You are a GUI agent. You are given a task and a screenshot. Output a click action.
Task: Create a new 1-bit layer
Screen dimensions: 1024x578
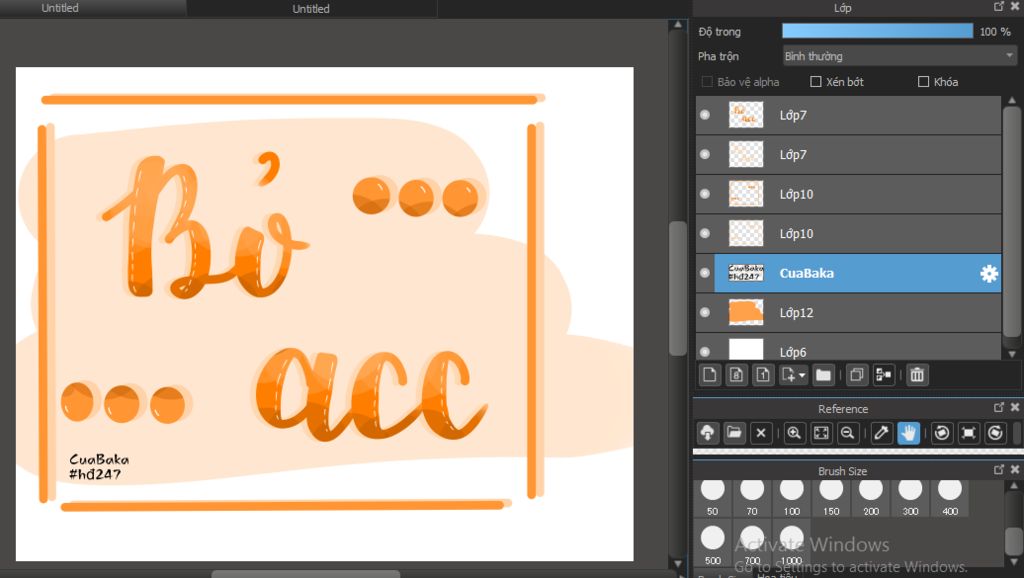pos(763,375)
